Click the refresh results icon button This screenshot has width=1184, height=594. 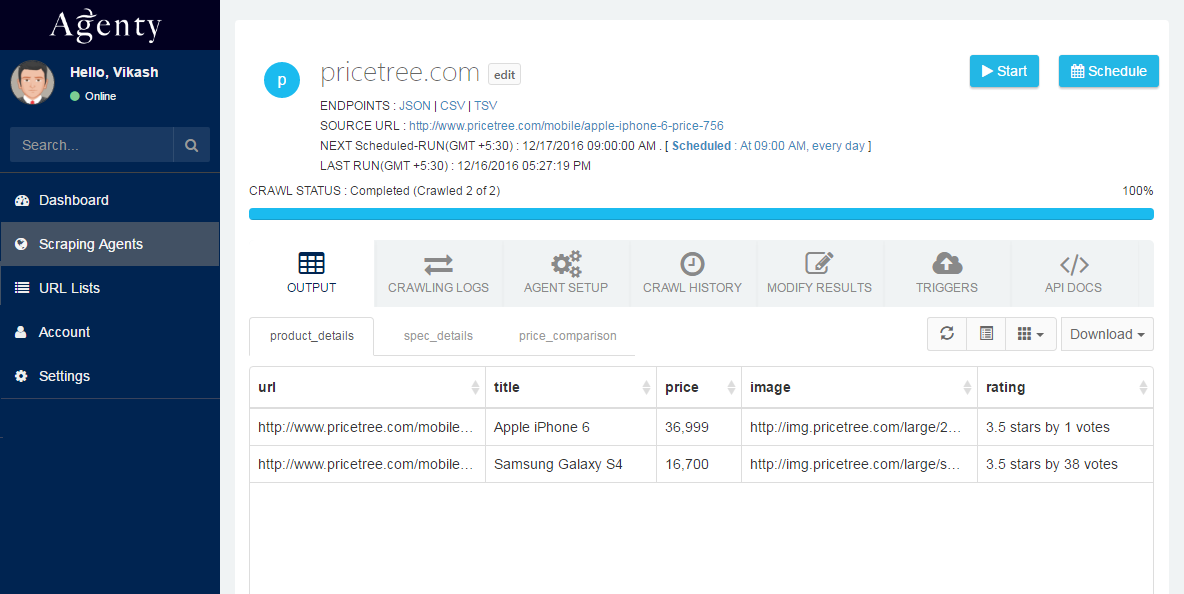tap(947, 334)
